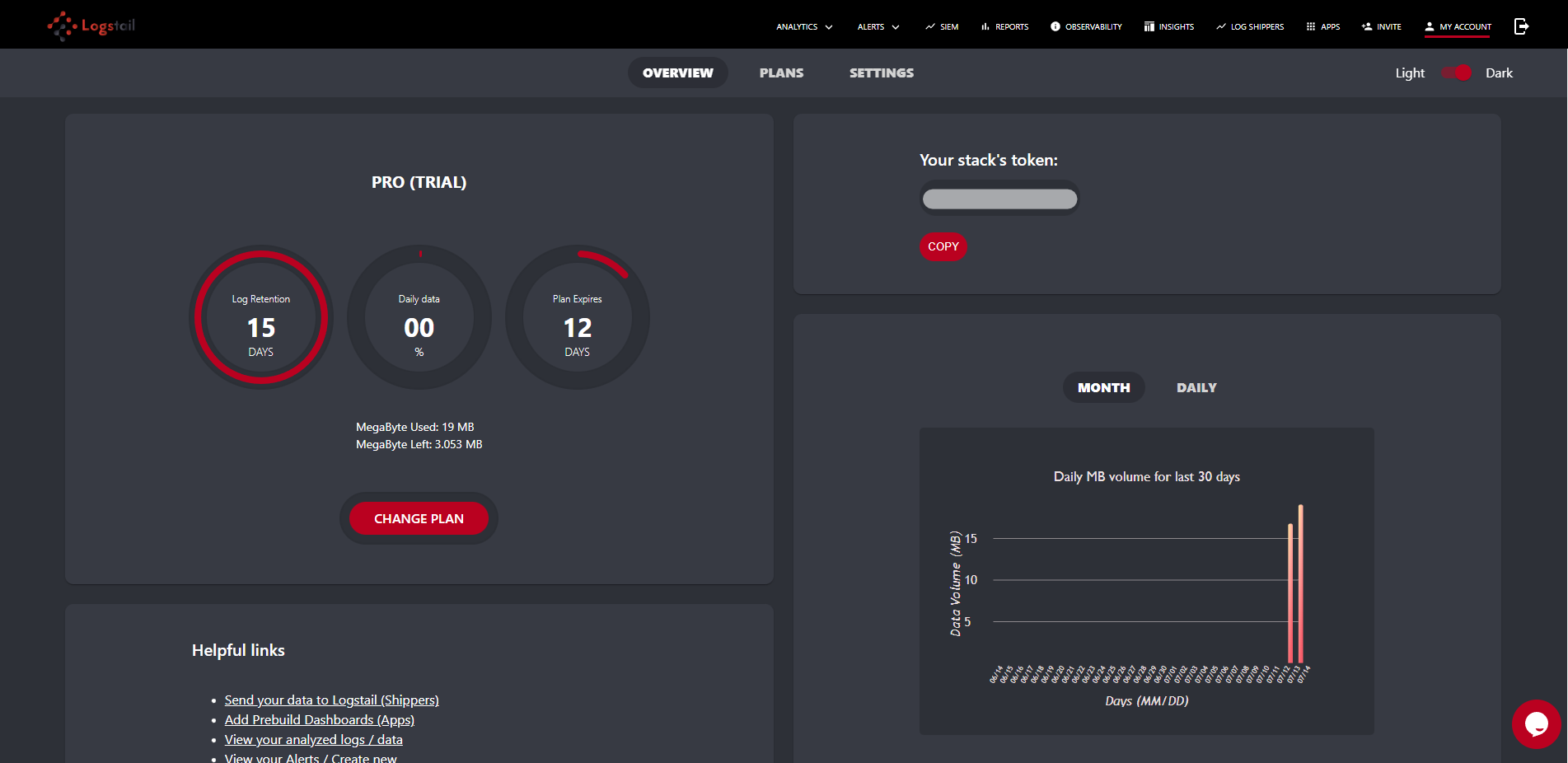
Task: Open View your analyzed logs link
Action: coord(314,739)
